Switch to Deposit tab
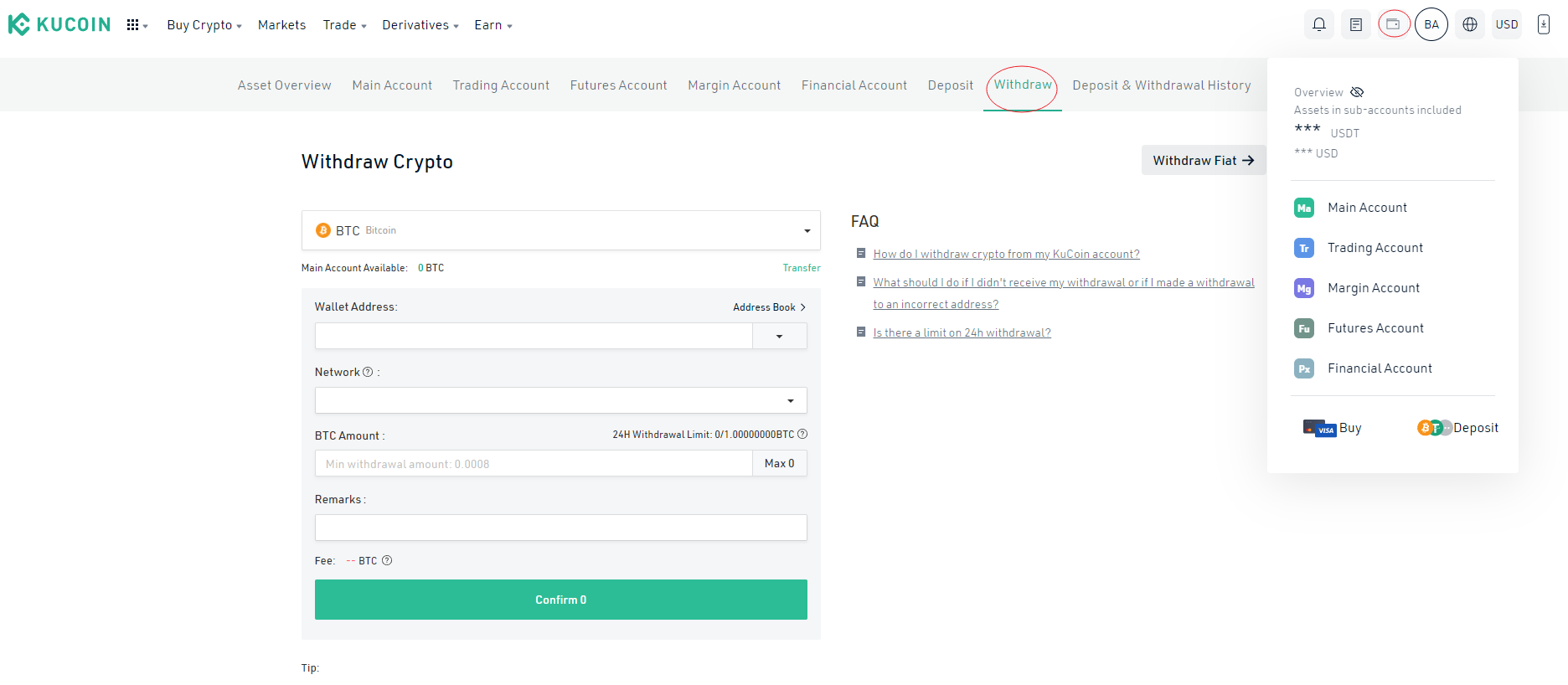Viewport: 1568px width, 685px height. point(951,85)
